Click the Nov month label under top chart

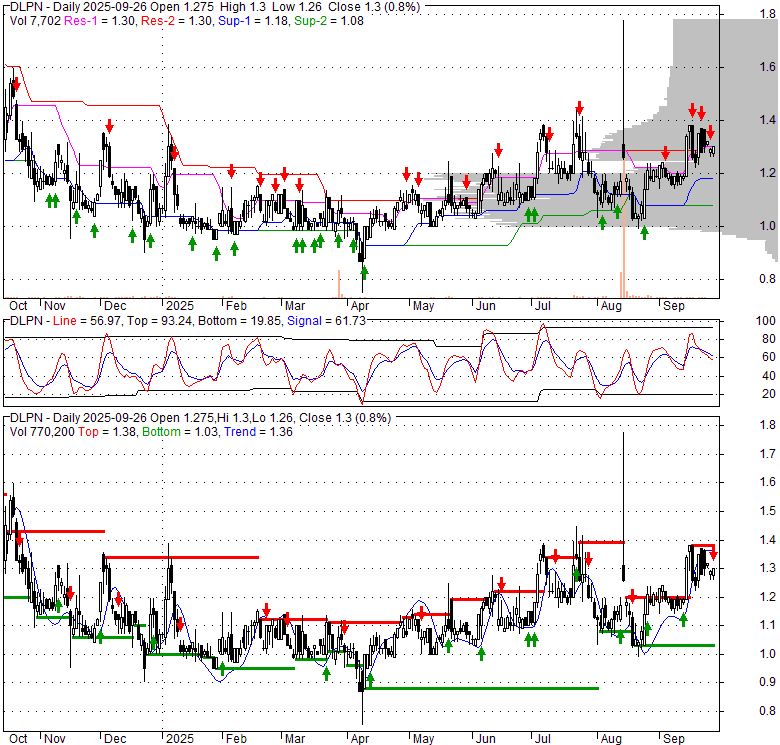[x=54, y=306]
